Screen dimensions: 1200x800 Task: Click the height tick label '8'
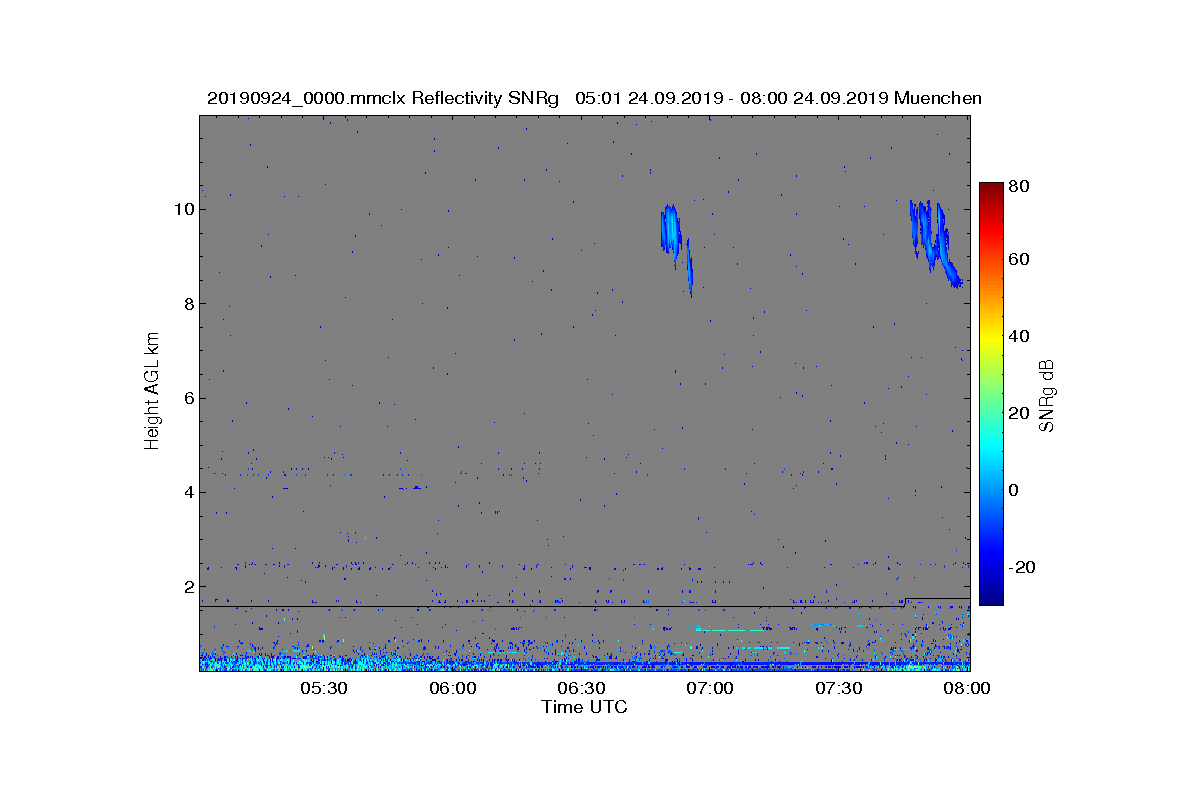188,304
